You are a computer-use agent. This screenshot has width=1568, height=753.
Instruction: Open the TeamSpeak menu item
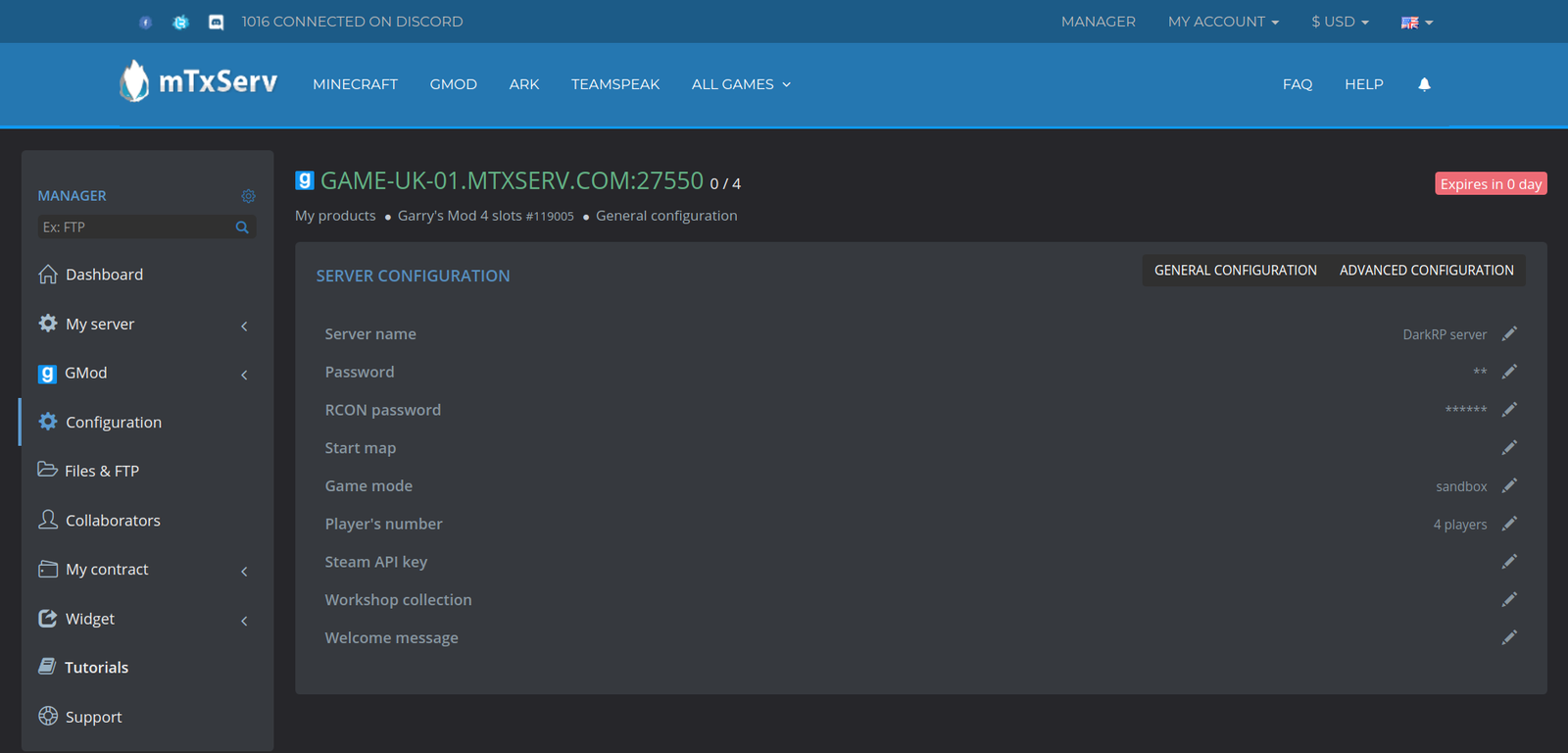click(615, 84)
